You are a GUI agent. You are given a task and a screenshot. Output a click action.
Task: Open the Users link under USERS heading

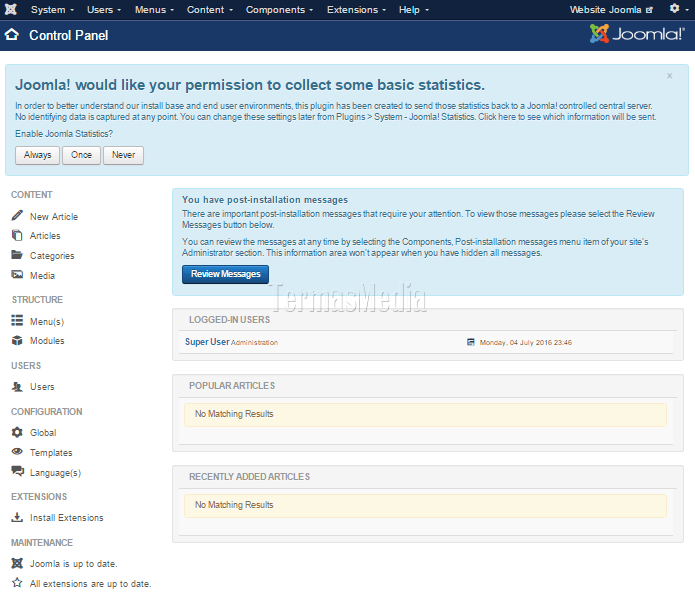(x=42, y=387)
